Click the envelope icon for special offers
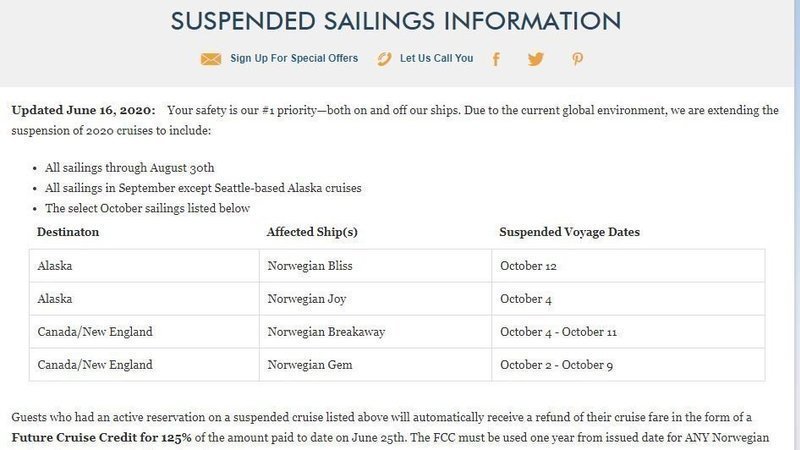Screen dimensions: 800x450 click(210, 59)
